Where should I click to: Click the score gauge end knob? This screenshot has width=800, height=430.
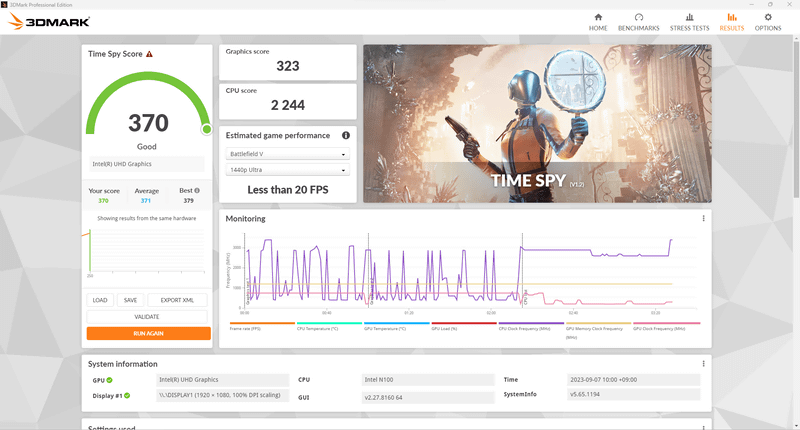tap(207, 129)
